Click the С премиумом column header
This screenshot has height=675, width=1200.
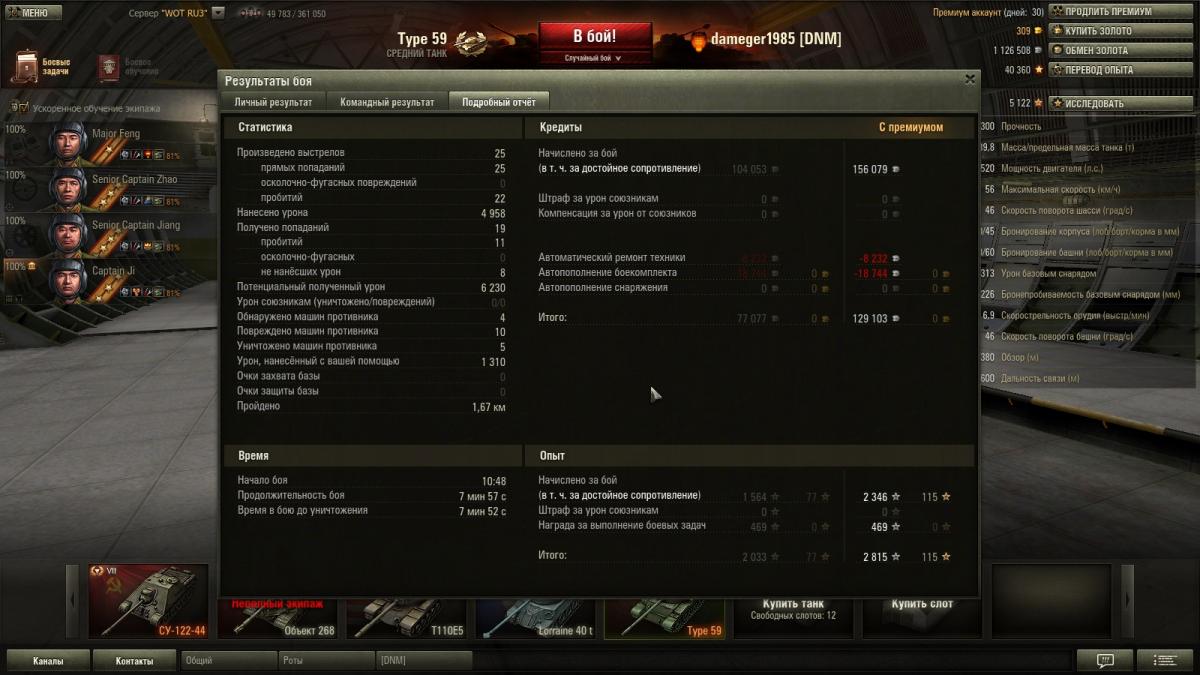[910, 127]
